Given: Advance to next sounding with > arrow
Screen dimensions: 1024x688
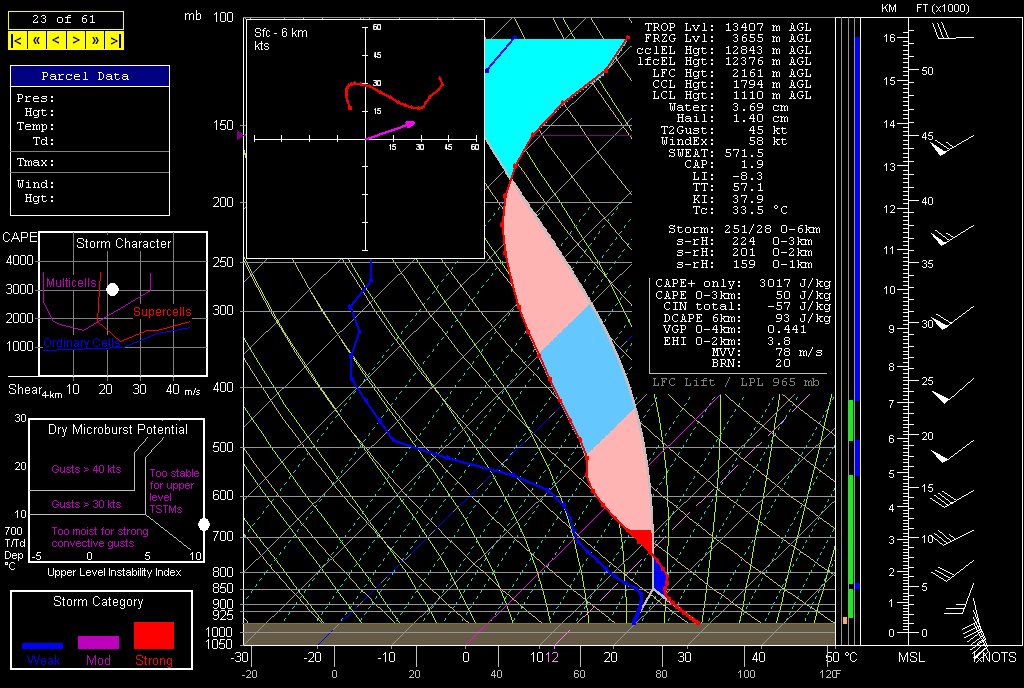Looking at the screenshot, I should pos(75,40).
